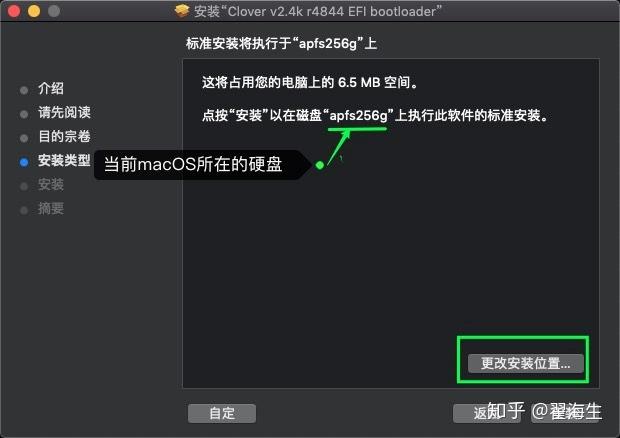Image resolution: width=620 pixels, height=438 pixels.
Task: Go back with the 返回 button
Action: (x=487, y=413)
